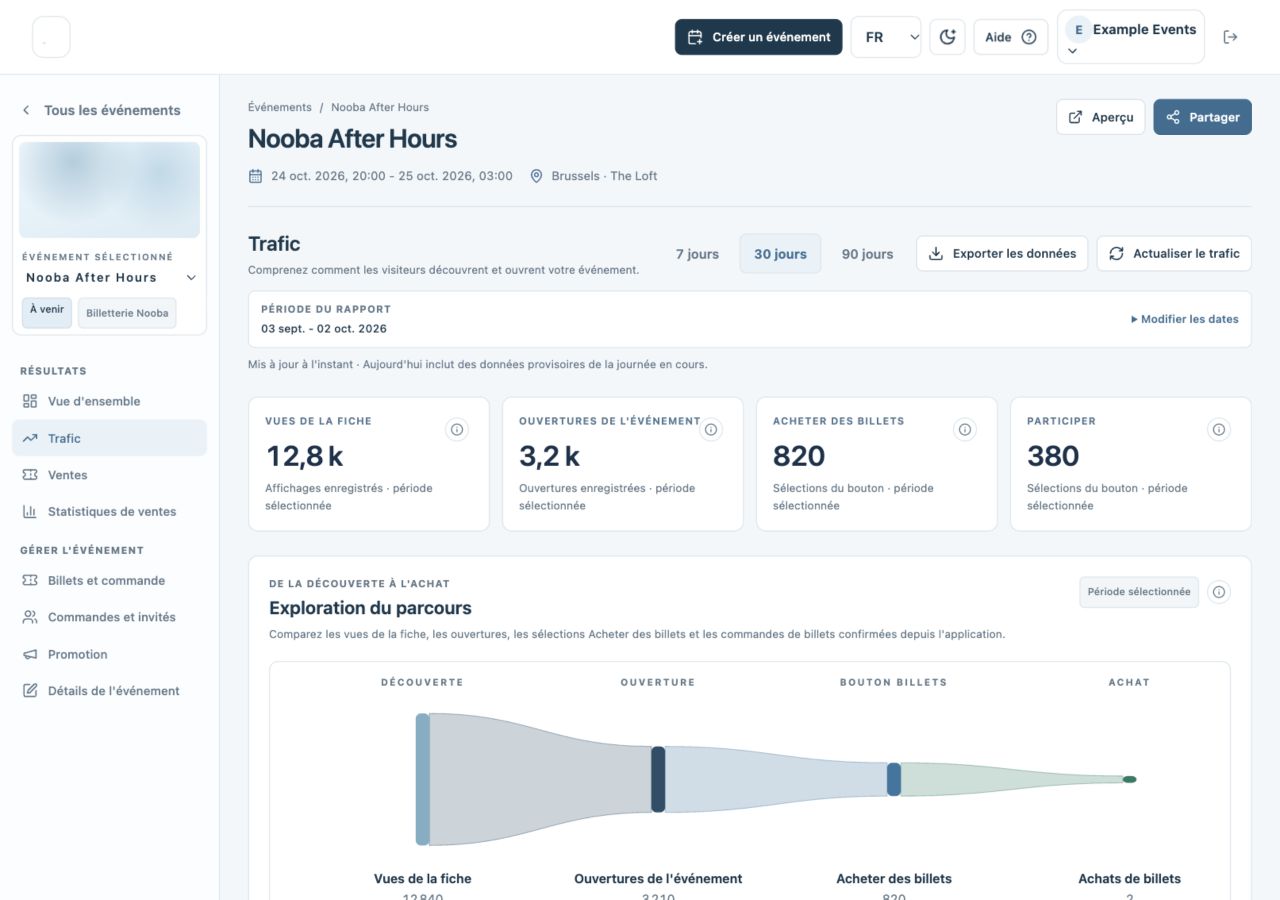Screen dimensions: 1280x900
Task: Open the info icon on Acheter des billets card
Action: 965,429
